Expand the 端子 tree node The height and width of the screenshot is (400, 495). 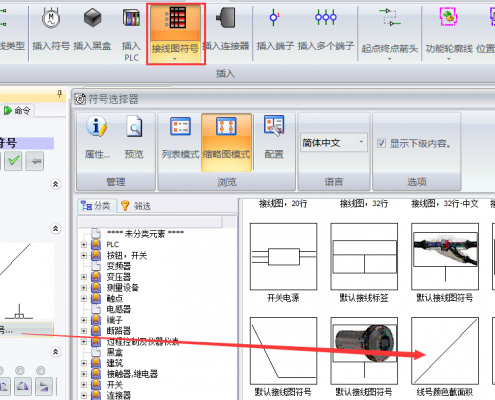click(84, 320)
